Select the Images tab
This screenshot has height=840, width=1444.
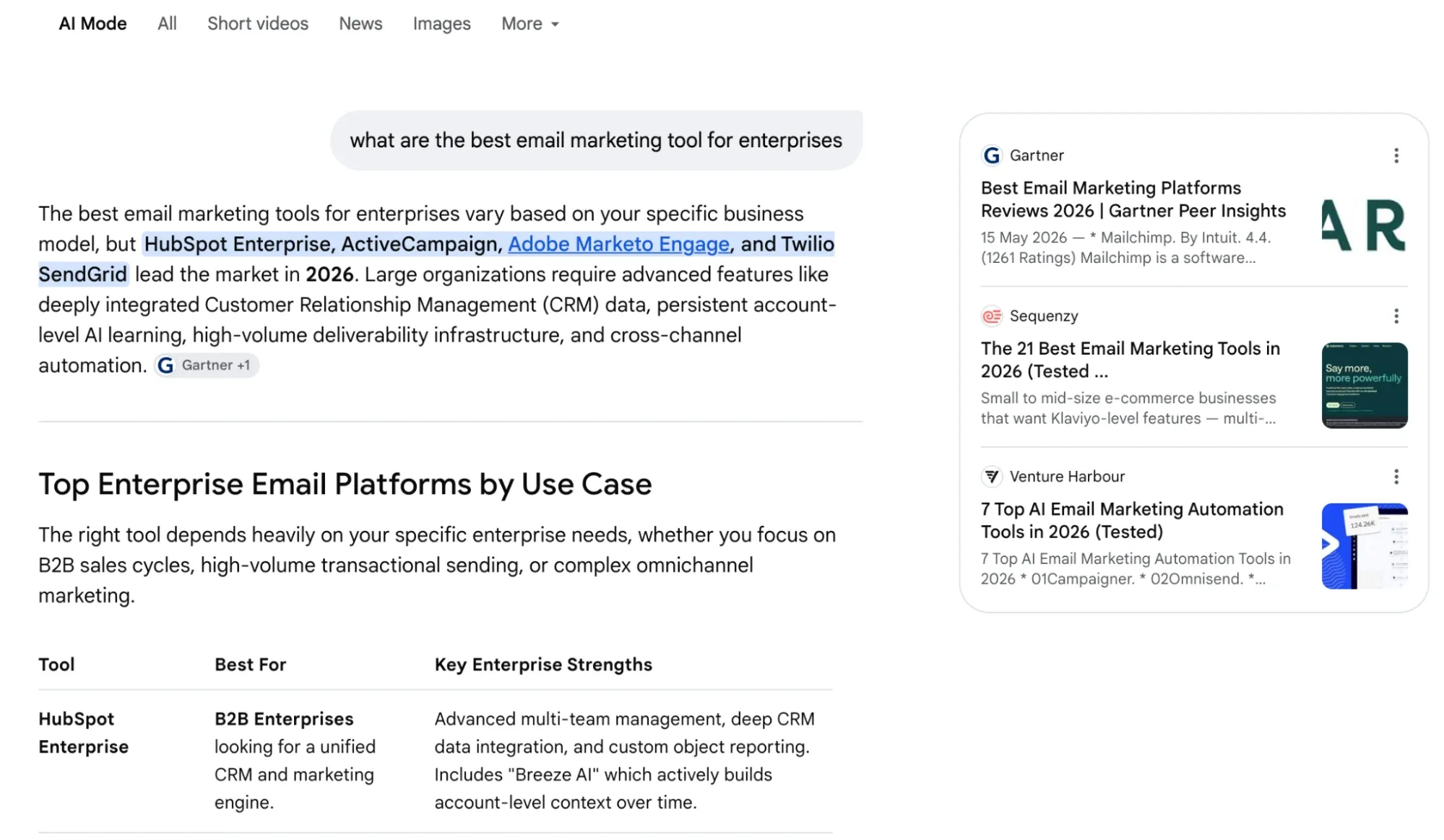(441, 24)
